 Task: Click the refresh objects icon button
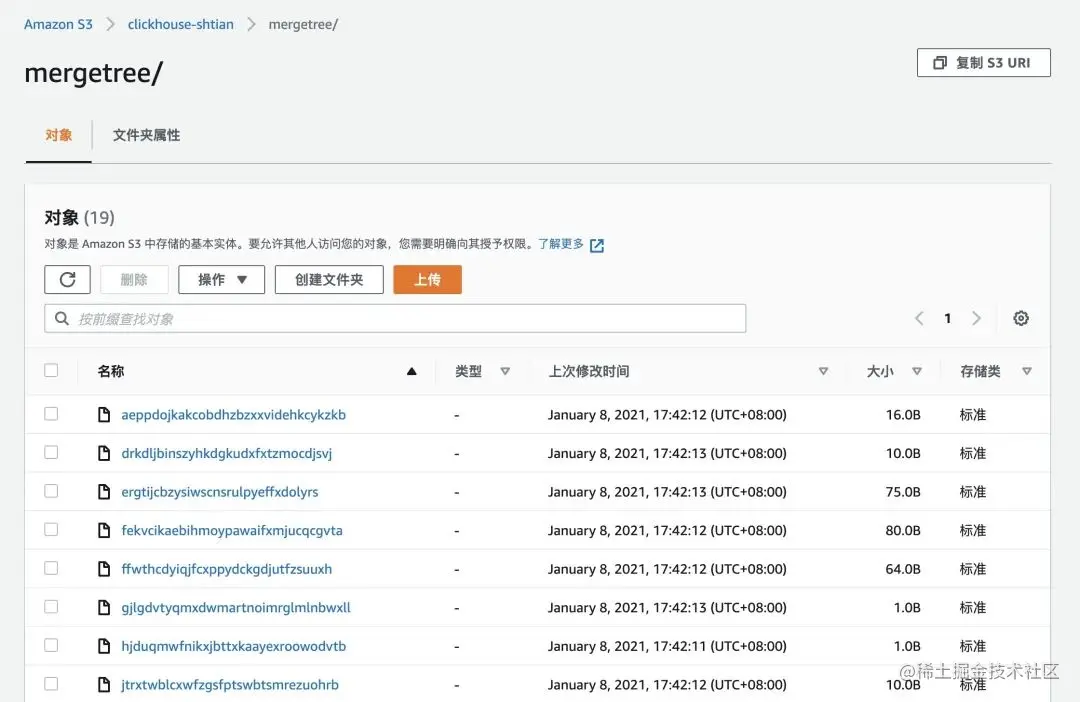[68, 280]
